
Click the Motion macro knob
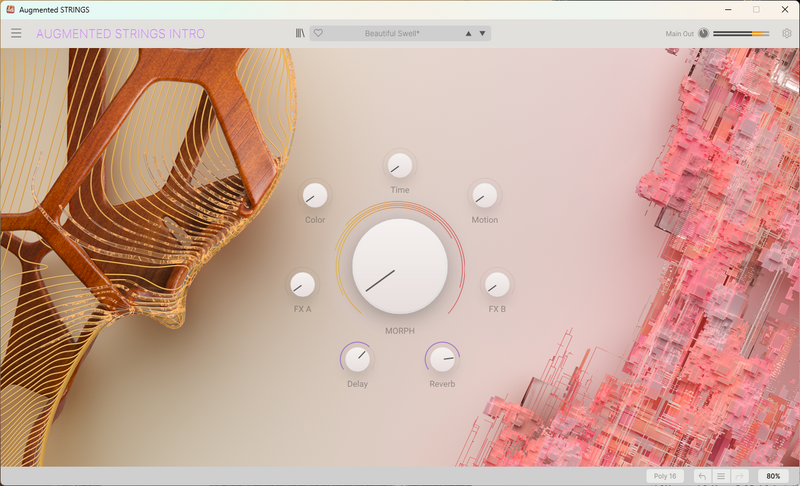click(485, 195)
